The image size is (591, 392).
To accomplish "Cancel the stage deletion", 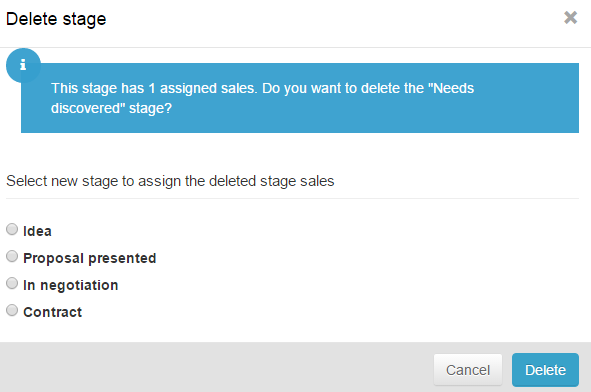I will click(x=468, y=370).
